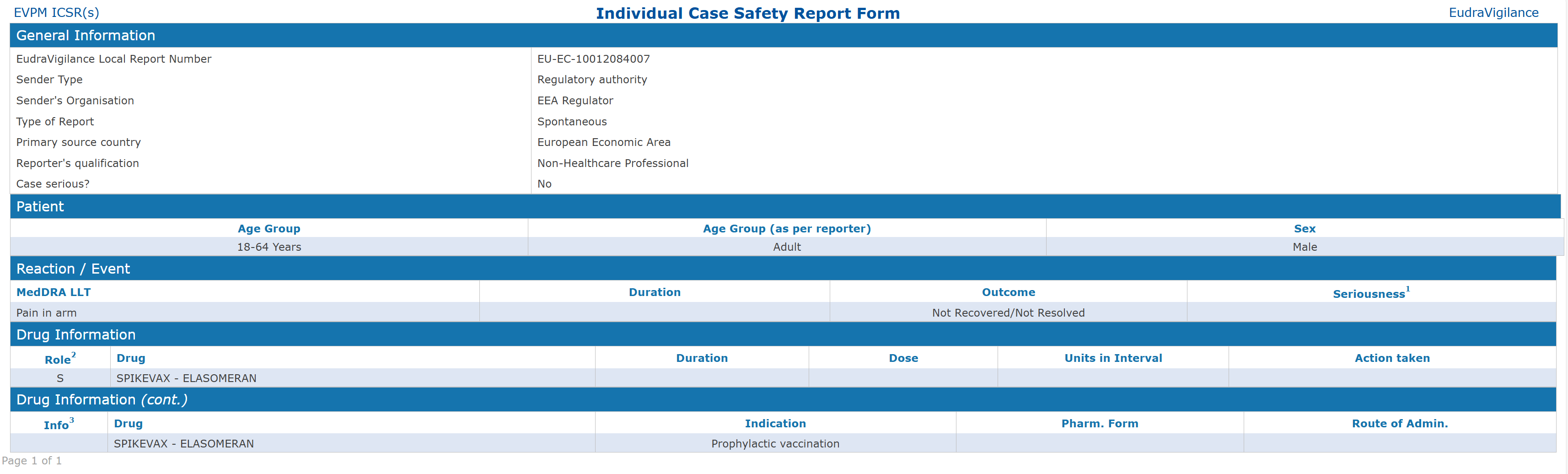Viewport: 1568px width, 474px height.
Task: Select the Non-Healthcare Professional value
Action: [613, 163]
